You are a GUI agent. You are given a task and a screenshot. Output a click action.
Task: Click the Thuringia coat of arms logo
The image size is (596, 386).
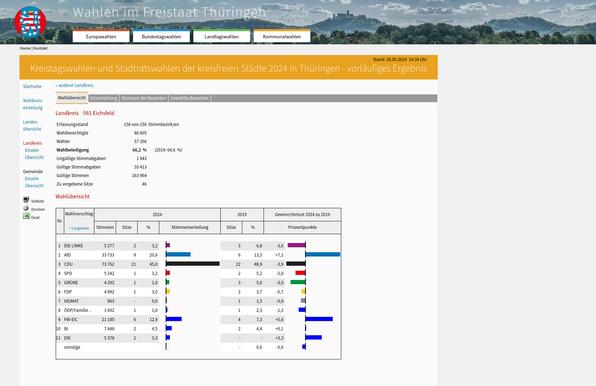[x=30, y=22]
